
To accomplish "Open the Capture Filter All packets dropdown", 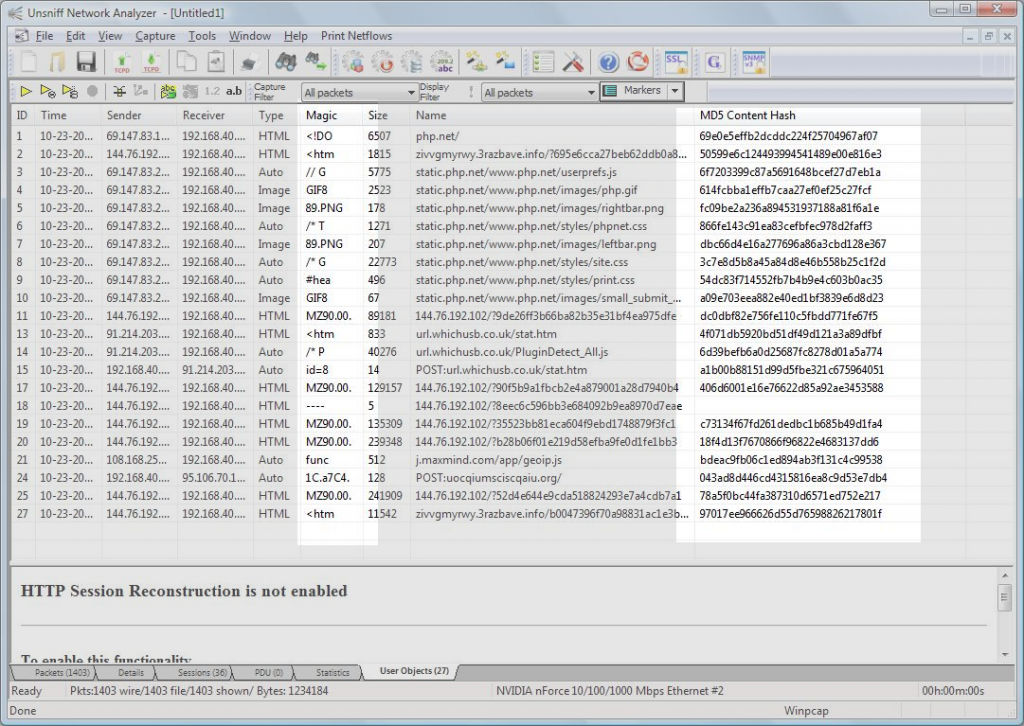I will coord(359,92).
